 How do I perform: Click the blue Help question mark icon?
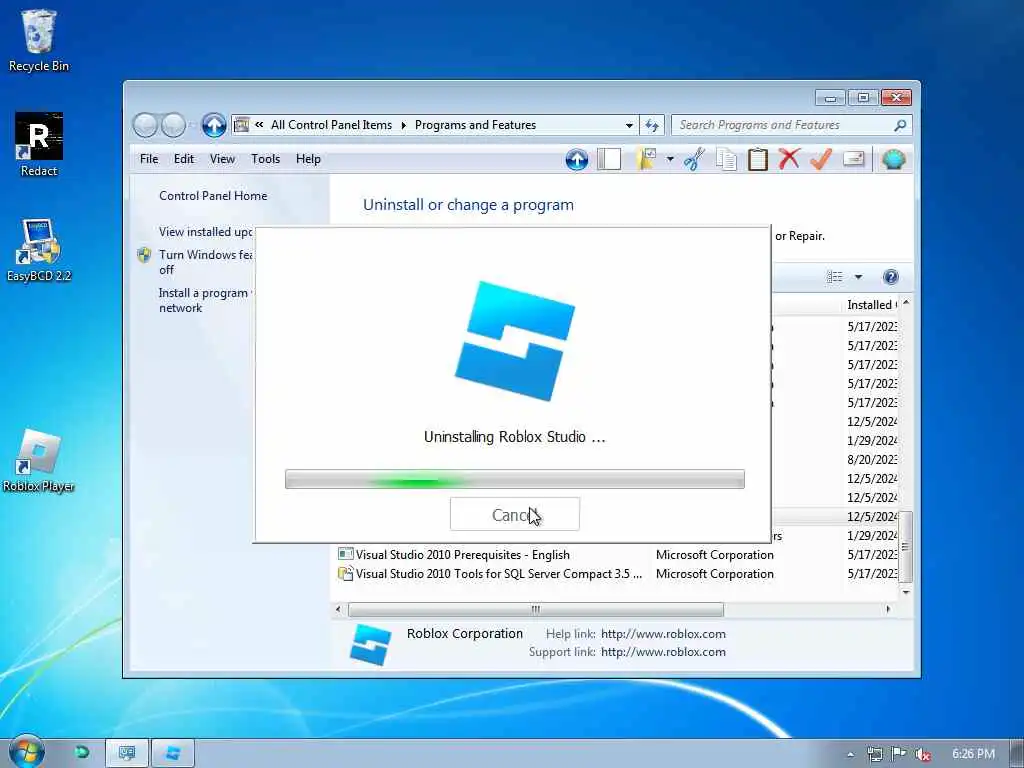click(x=891, y=277)
